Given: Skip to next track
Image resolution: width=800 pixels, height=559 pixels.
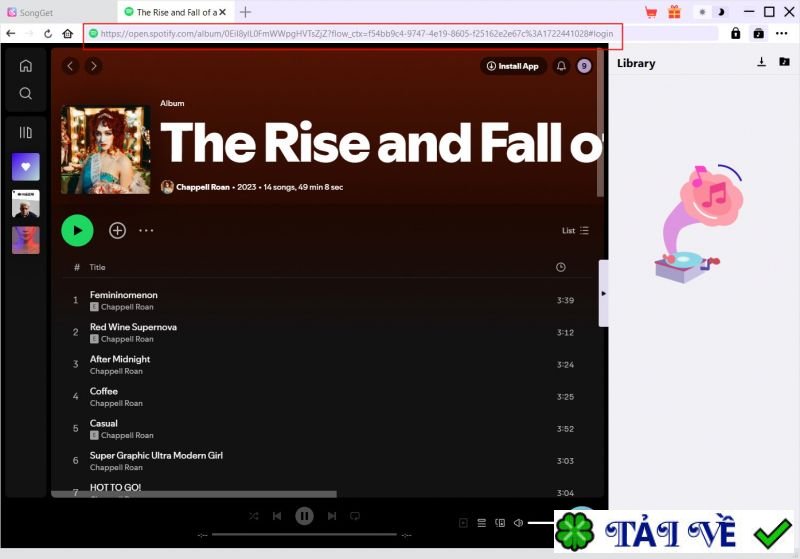Looking at the screenshot, I should [x=332, y=516].
